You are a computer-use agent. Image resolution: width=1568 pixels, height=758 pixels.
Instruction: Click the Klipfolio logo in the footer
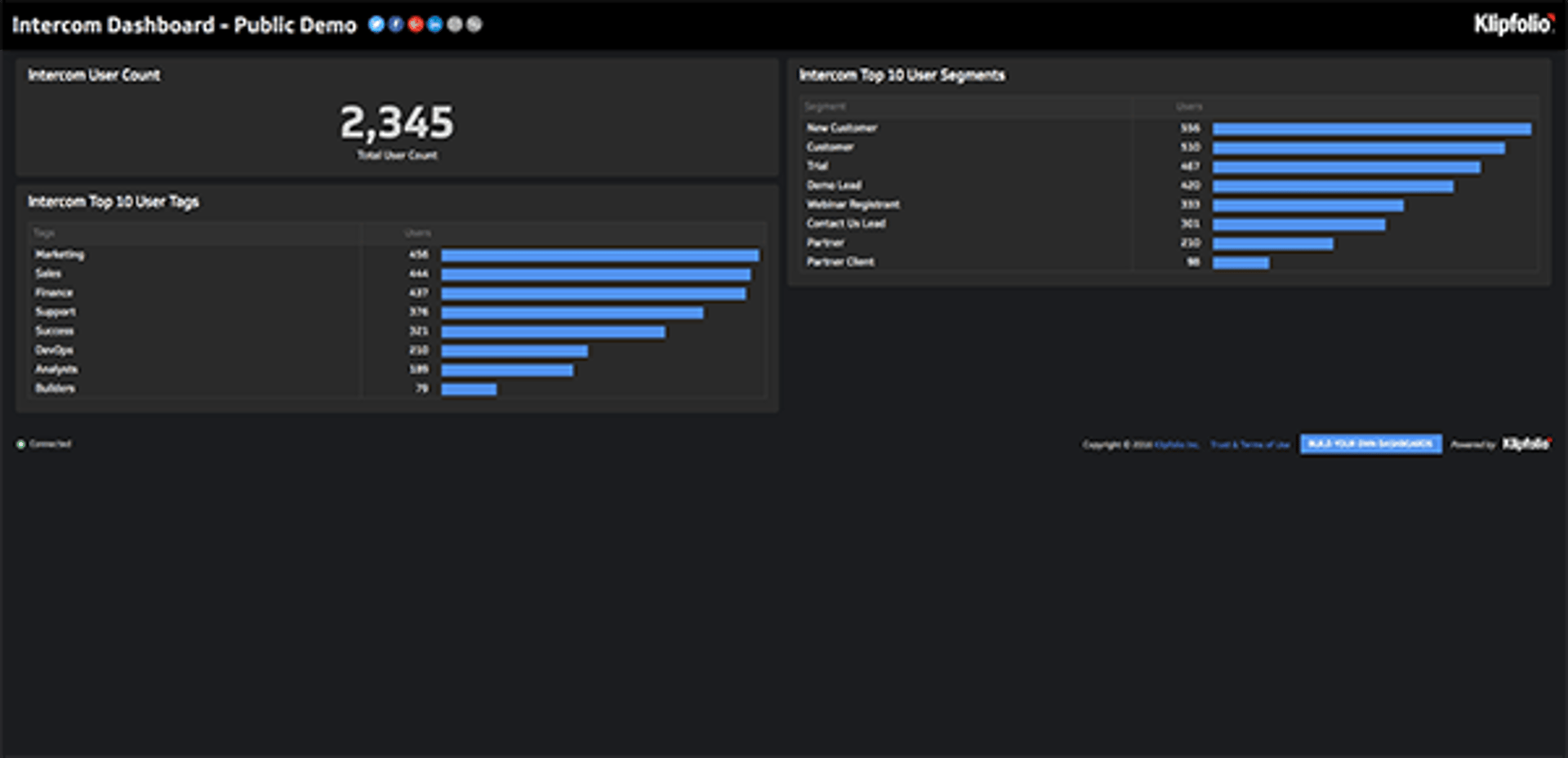1526,444
